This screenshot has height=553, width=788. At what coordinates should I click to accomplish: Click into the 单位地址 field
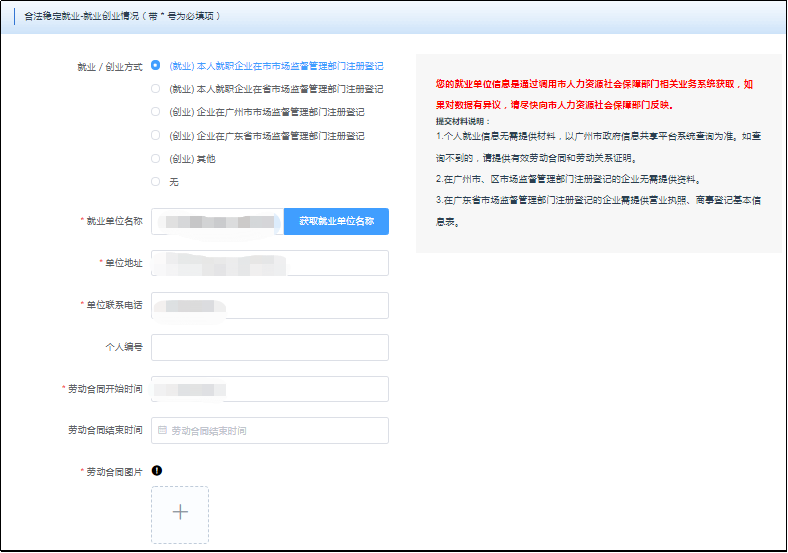point(270,263)
